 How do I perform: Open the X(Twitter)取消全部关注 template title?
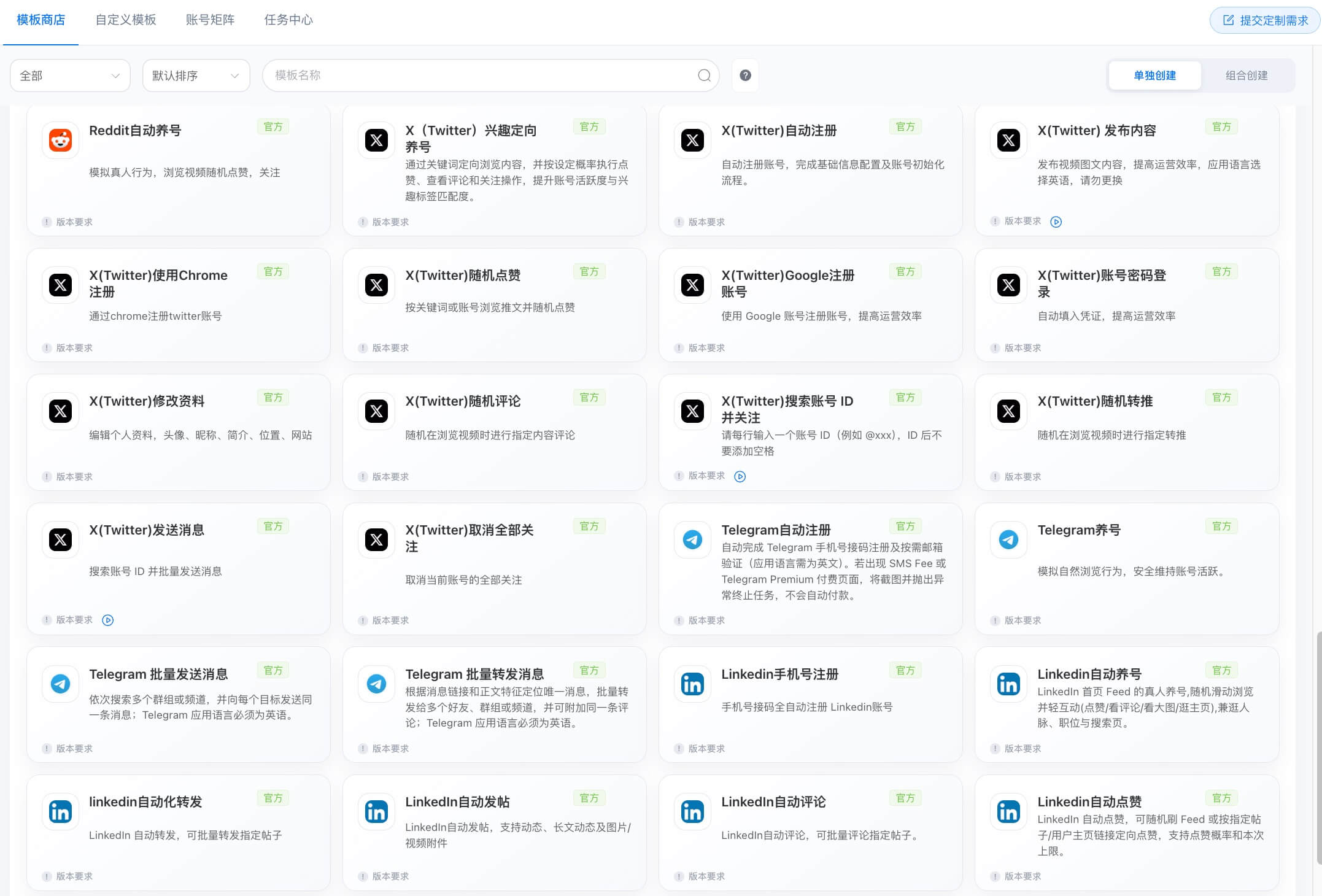[x=470, y=538]
